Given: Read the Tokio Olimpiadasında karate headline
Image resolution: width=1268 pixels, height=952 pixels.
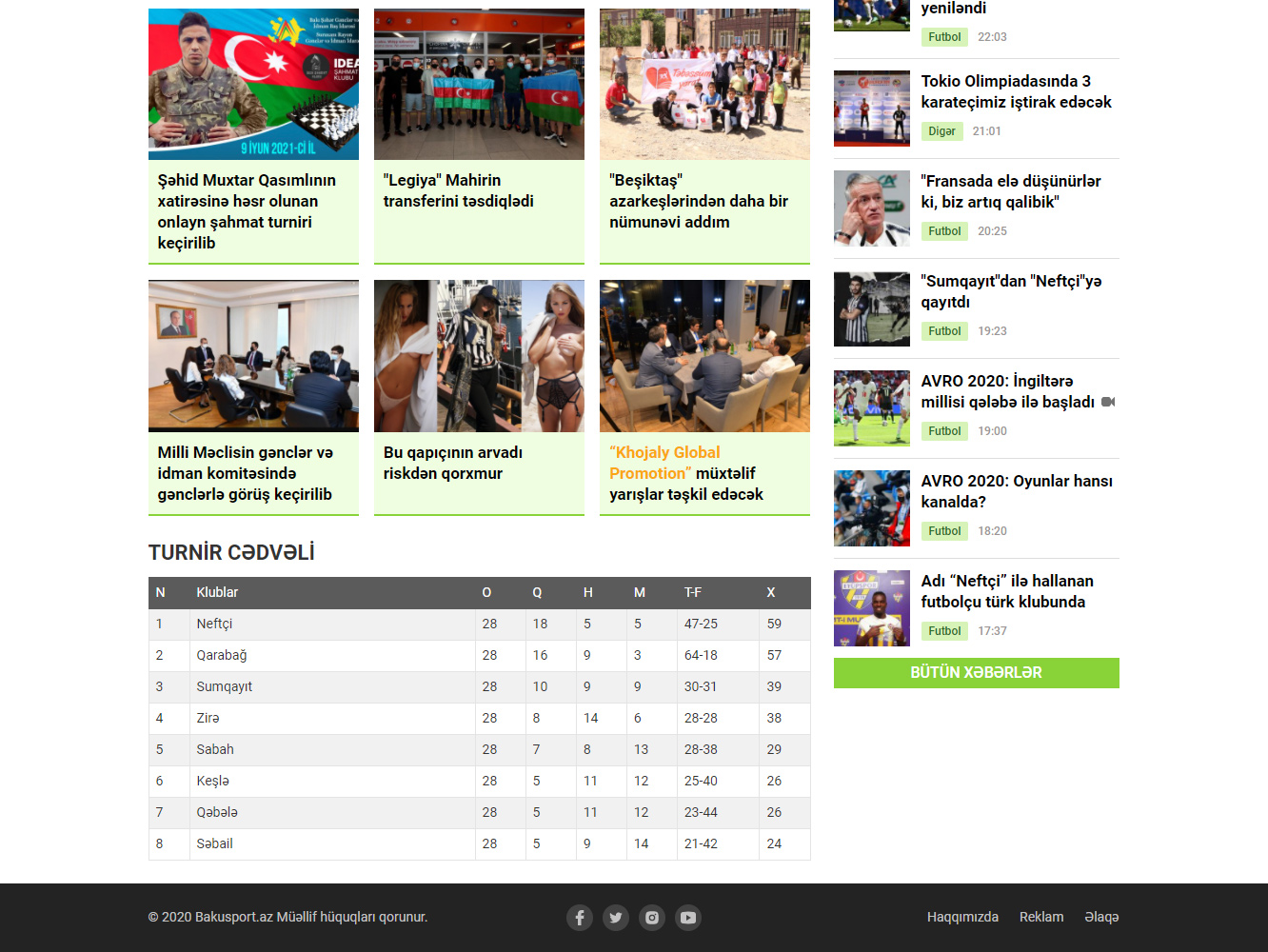Looking at the screenshot, I should (x=1016, y=91).
